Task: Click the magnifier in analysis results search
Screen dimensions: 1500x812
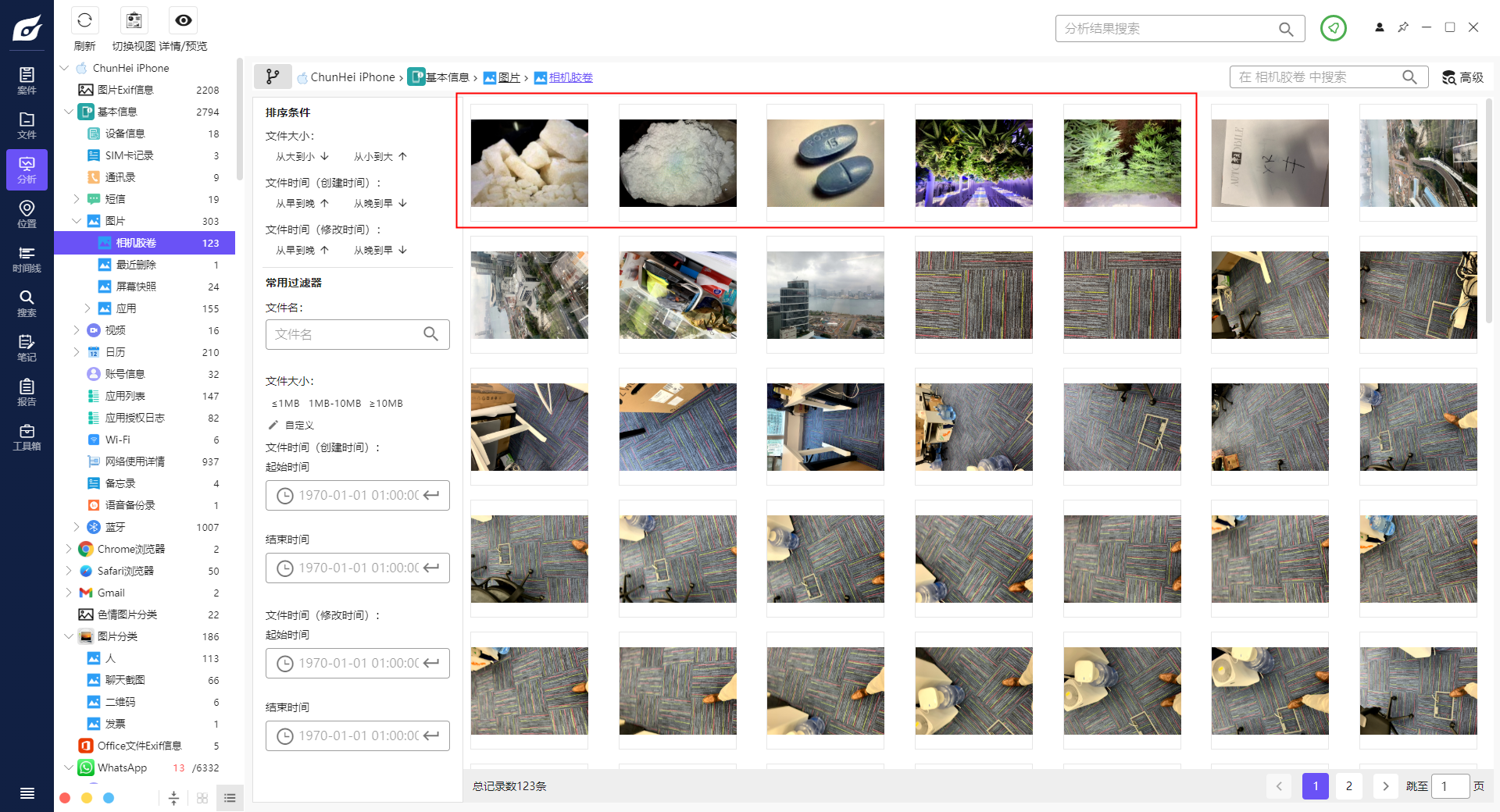Action: [x=1286, y=29]
